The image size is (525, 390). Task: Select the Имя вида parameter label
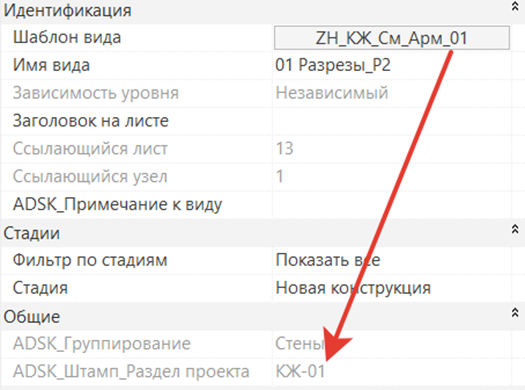point(51,65)
